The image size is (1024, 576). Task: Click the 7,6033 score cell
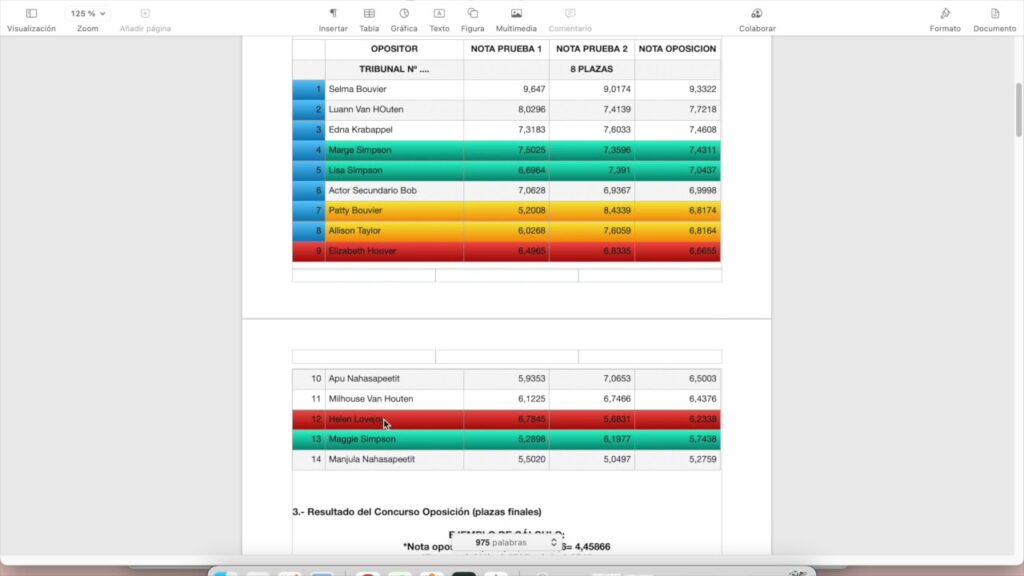[592, 130]
